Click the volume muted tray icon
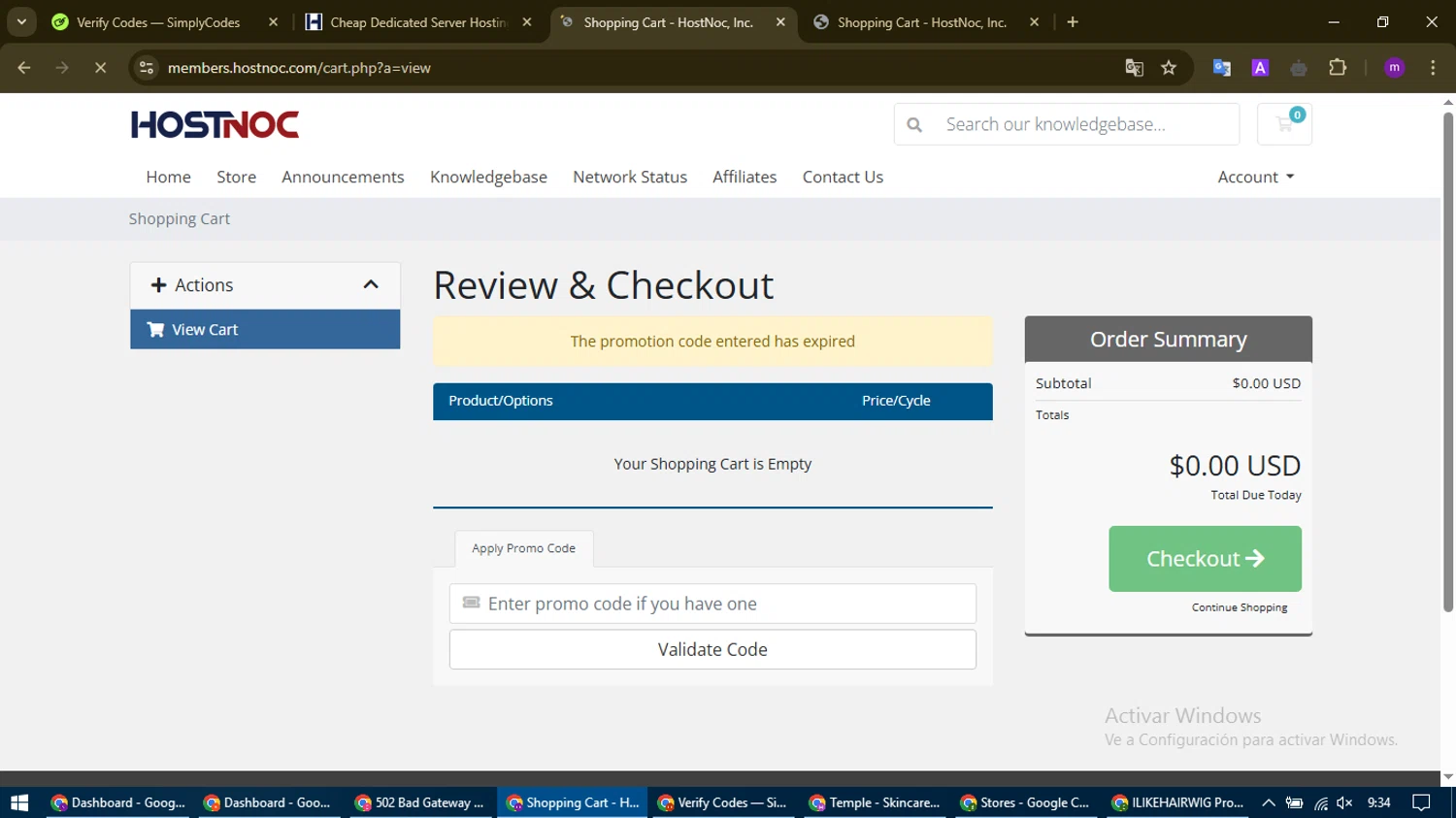The height and width of the screenshot is (818, 1456). pos(1344,802)
